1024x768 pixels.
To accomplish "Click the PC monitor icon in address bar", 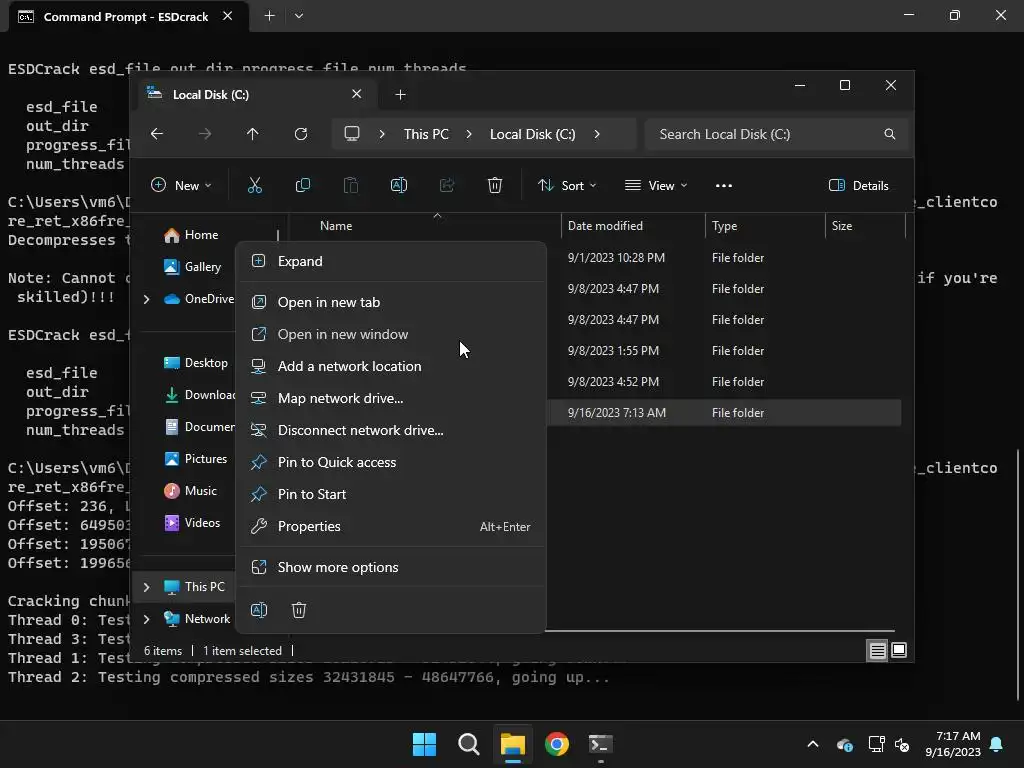I will coord(352,134).
